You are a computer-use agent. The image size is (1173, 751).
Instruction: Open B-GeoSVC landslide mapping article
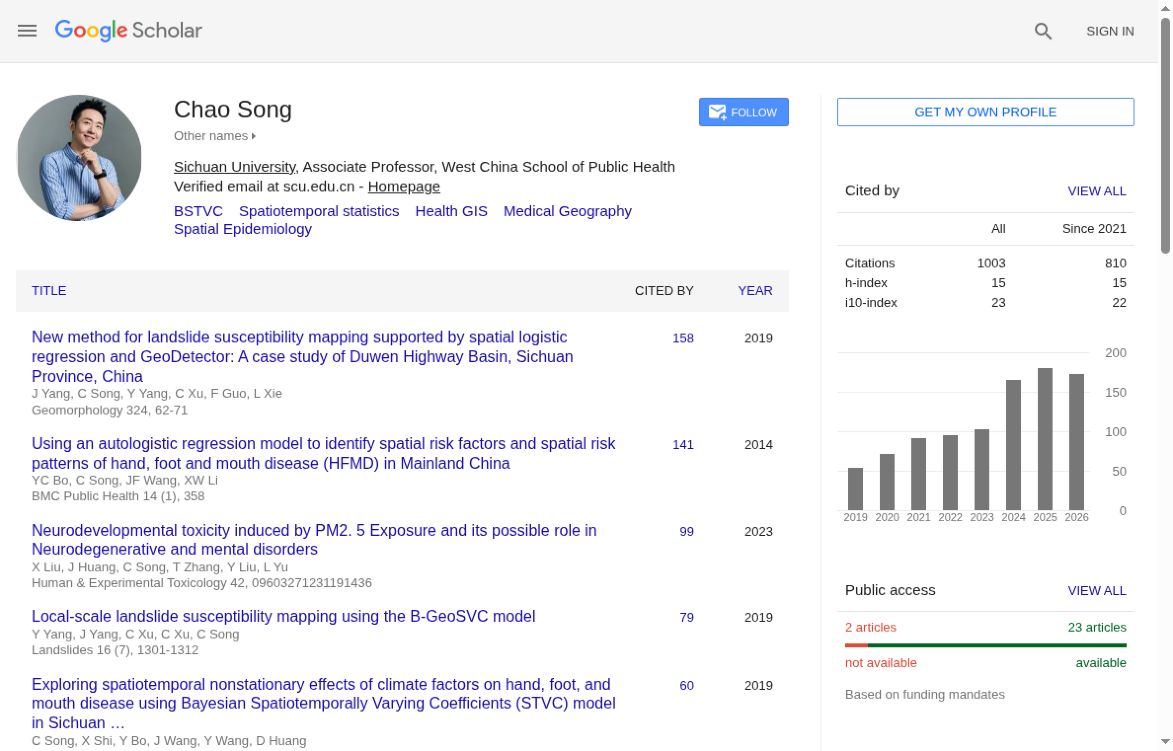click(284, 616)
